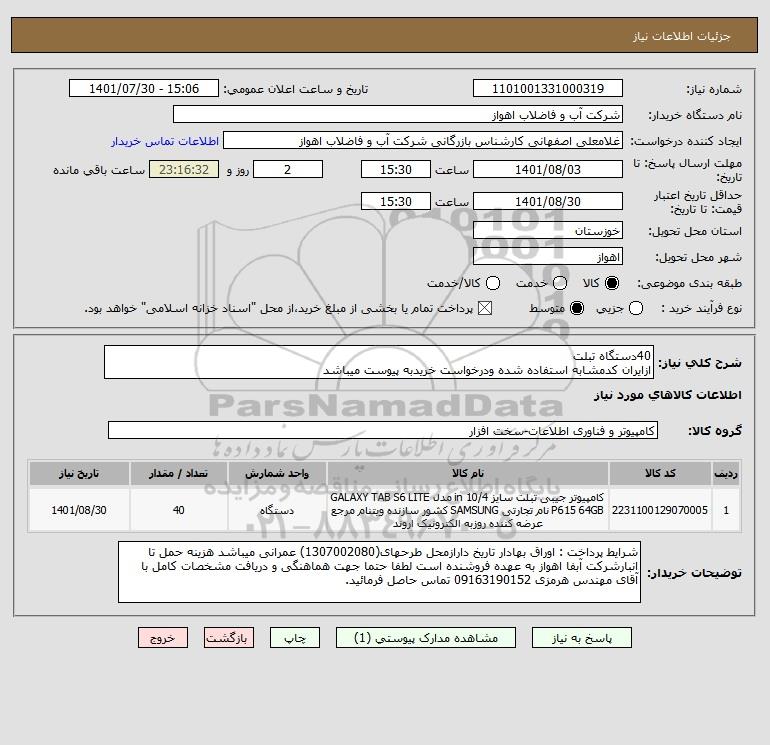Click the row number cell 1

pos(726,510)
